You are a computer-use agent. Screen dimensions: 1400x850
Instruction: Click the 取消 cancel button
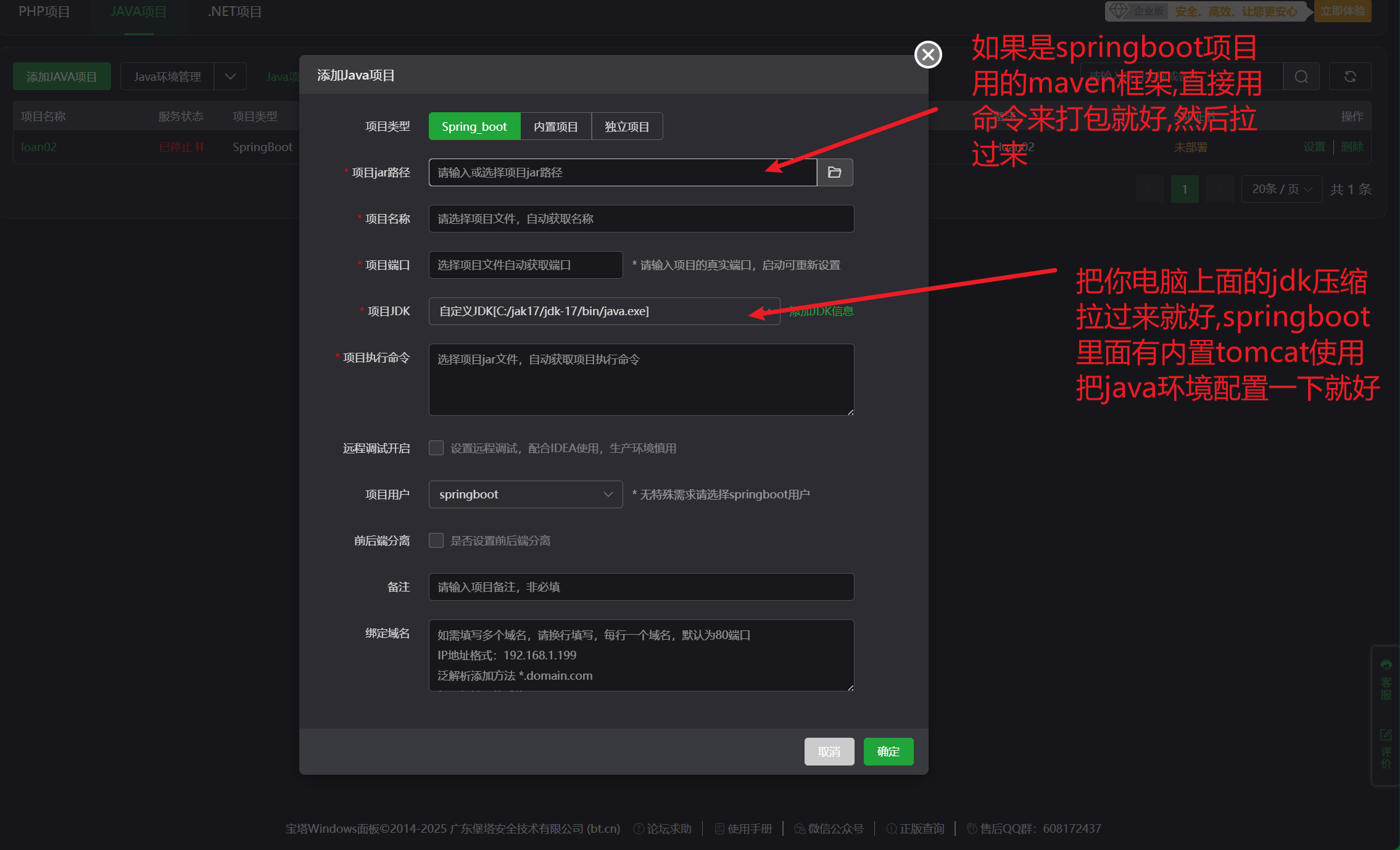829,751
